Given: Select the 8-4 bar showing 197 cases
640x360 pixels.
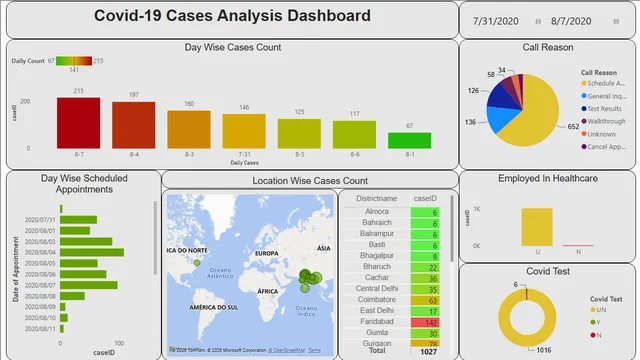Looking at the screenshot, I should [x=133, y=125].
